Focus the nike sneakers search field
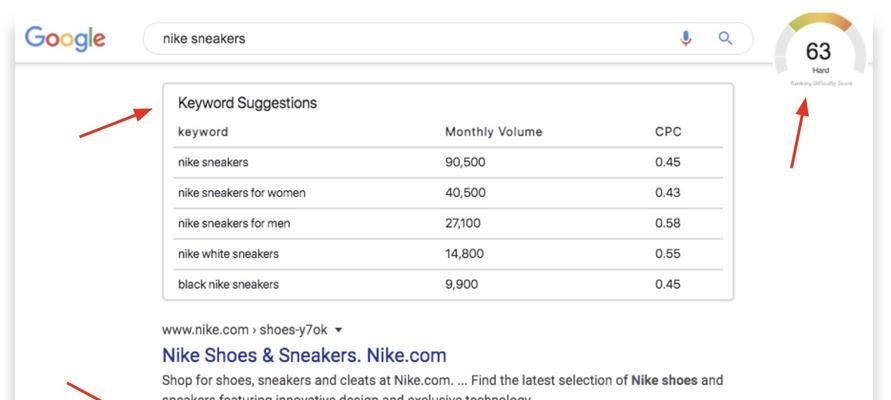The width and height of the screenshot is (891, 400). [x=415, y=39]
